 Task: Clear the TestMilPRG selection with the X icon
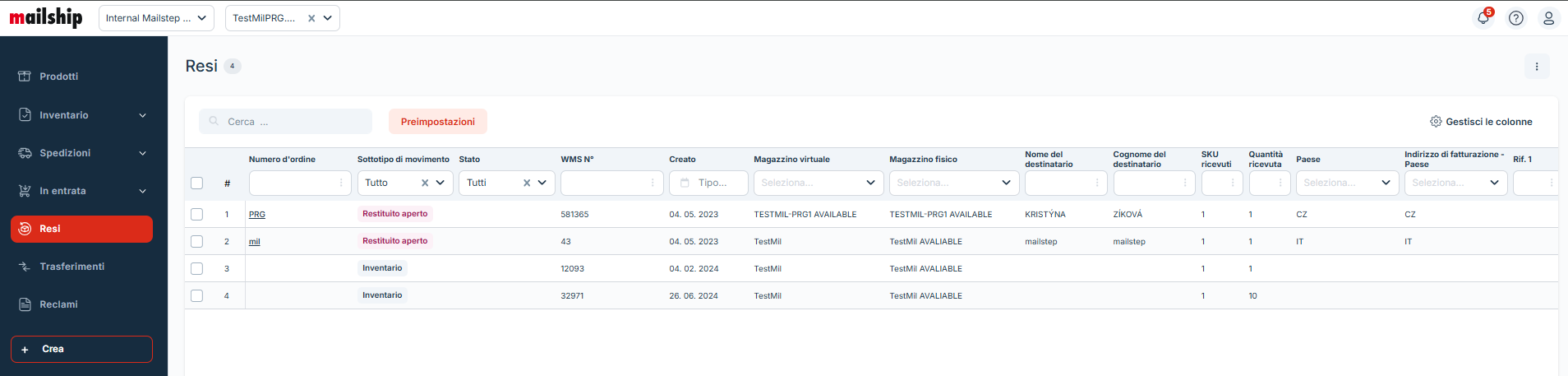pyautogui.click(x=311, y=18)
